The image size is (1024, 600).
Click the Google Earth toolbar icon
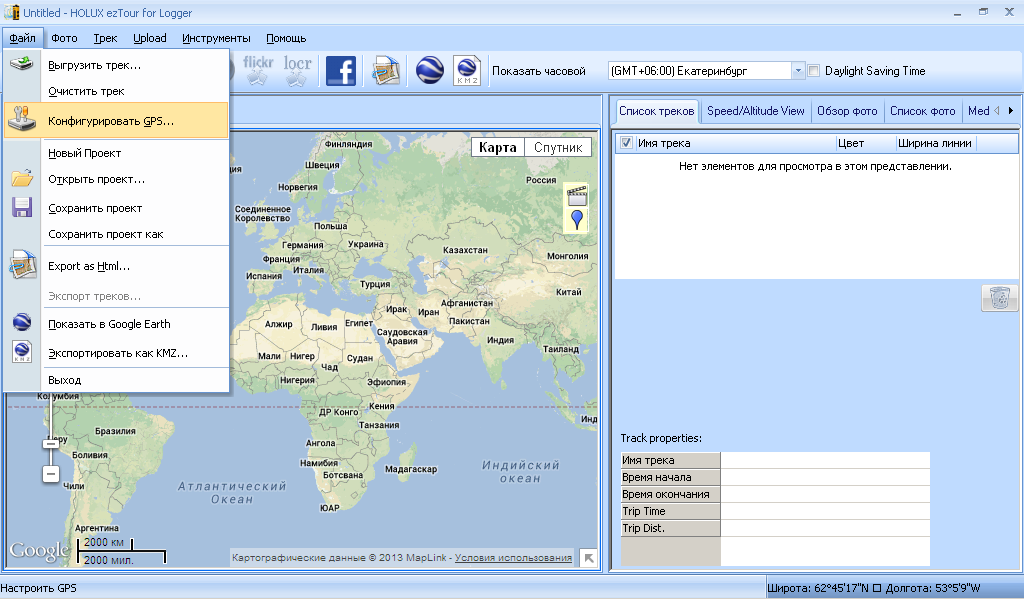429,71
